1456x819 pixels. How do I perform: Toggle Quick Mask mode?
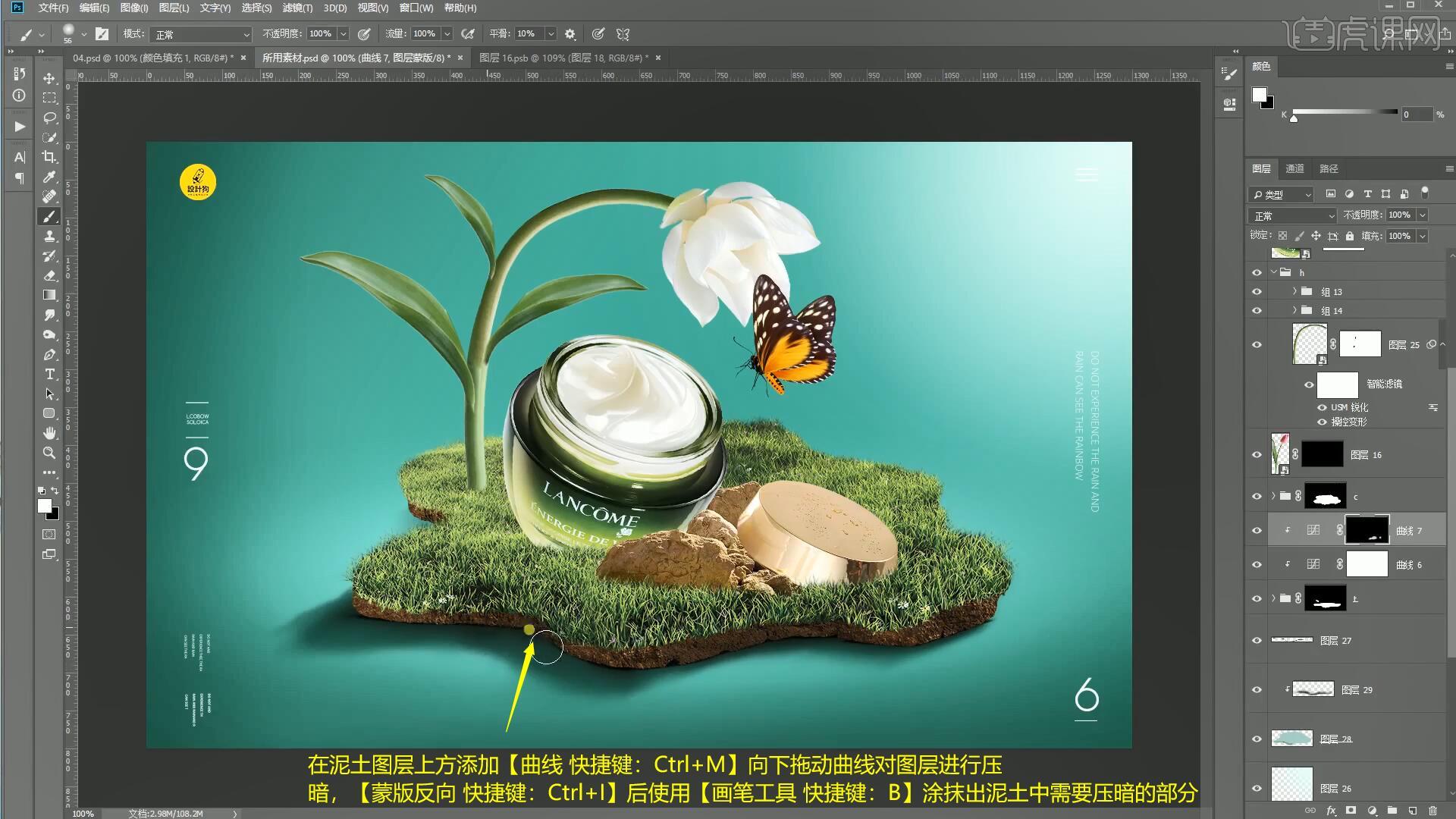click(x=49, y=535)
